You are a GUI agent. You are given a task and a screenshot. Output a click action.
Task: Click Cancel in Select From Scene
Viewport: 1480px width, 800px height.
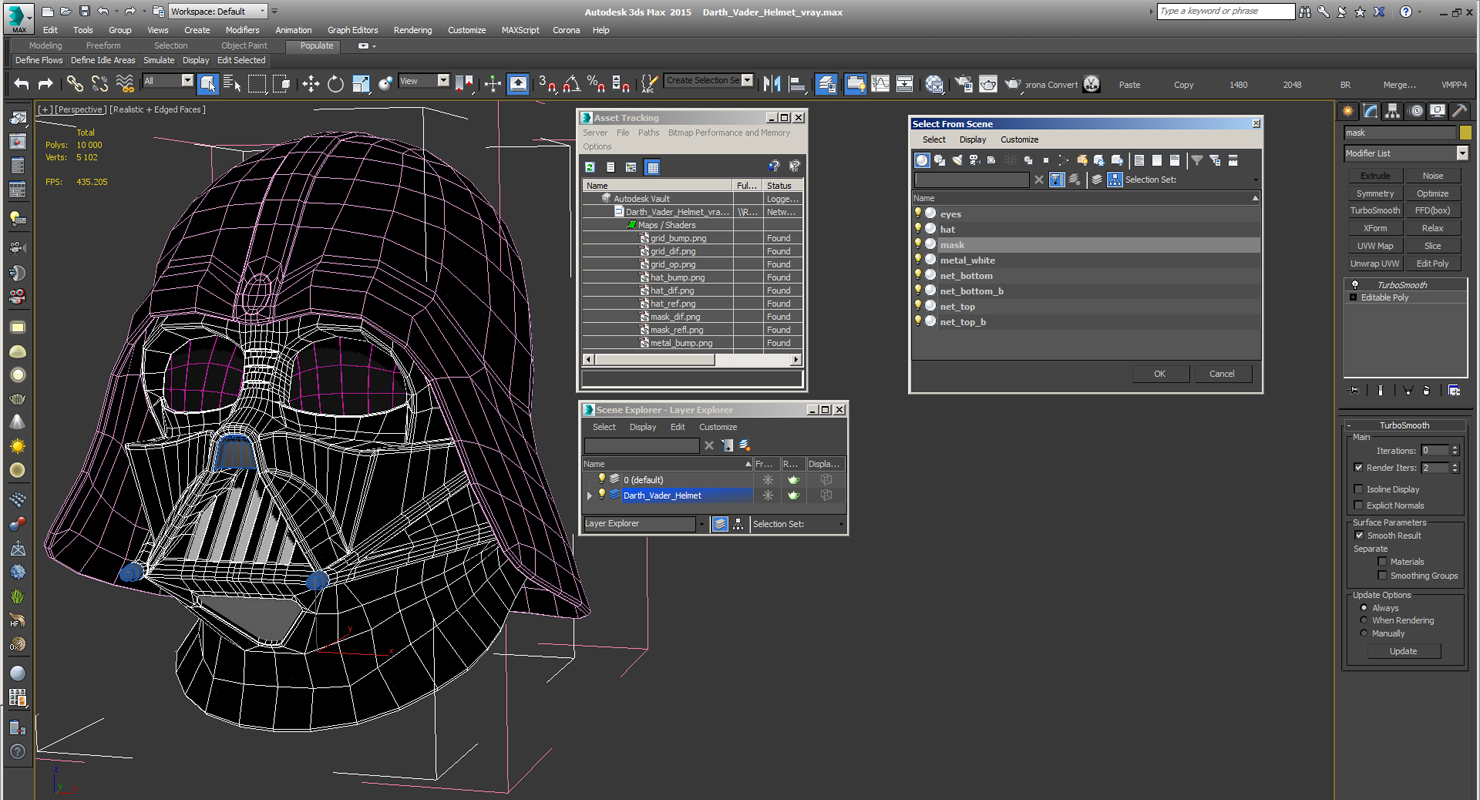point(1222,373)
